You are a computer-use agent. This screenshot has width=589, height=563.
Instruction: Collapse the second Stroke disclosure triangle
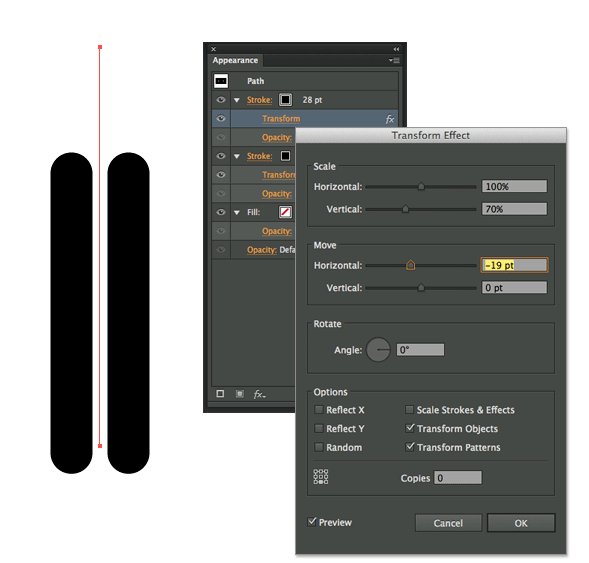point(237,156)
